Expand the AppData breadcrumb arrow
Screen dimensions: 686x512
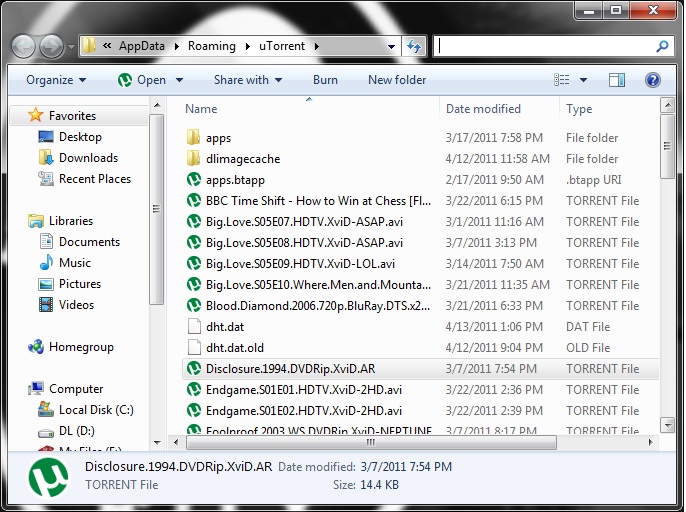(x=177, y=46)
